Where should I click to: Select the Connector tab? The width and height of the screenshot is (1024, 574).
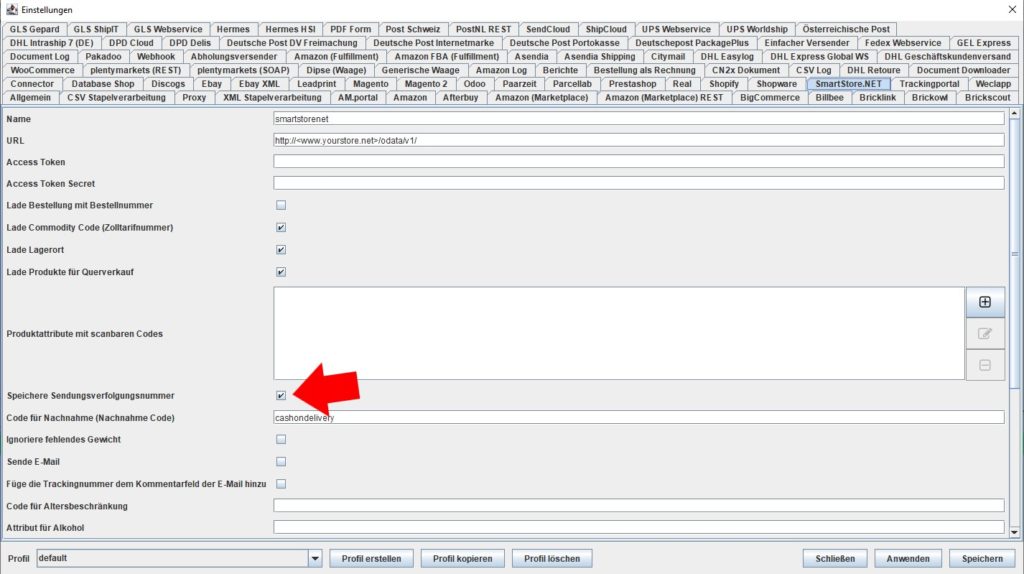[x=32, y=84]
